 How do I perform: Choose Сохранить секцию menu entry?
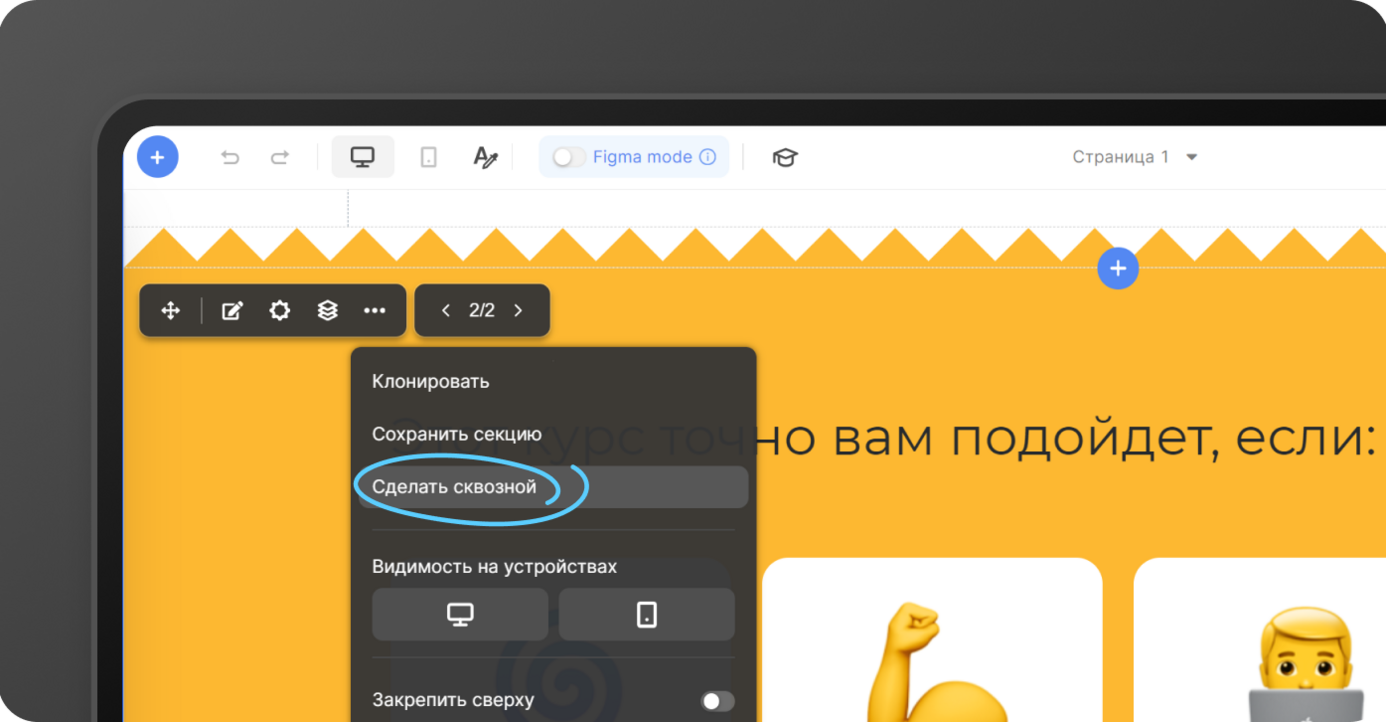pos(553,434)
